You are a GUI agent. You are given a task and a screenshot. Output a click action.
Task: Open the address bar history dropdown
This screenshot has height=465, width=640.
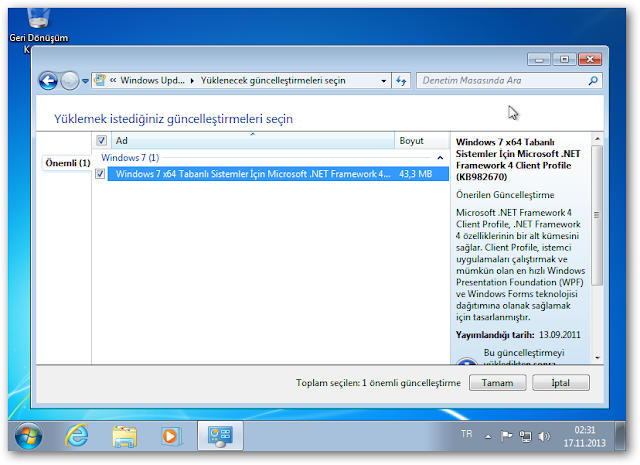[x=383, y=81]
